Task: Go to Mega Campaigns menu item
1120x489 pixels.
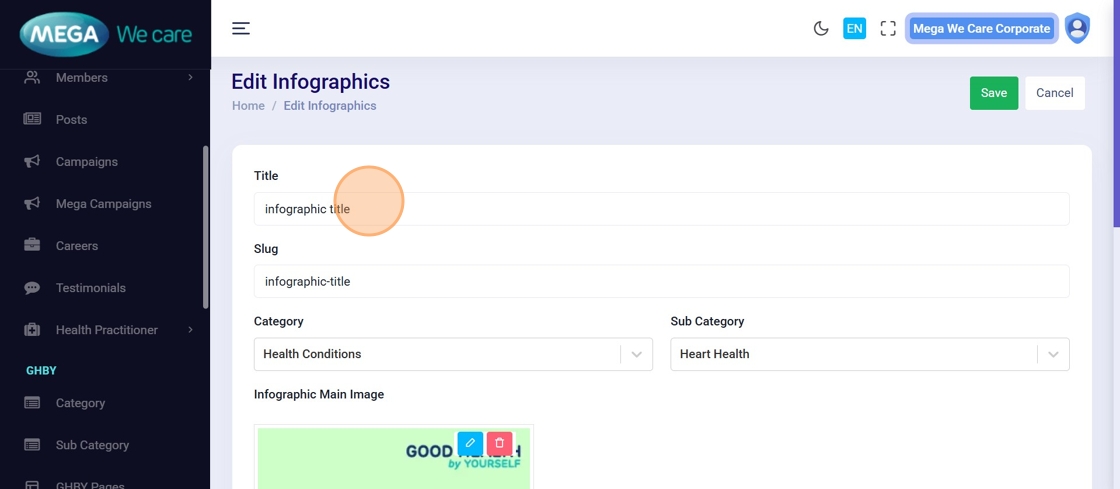Action: [x=103, y=204]
